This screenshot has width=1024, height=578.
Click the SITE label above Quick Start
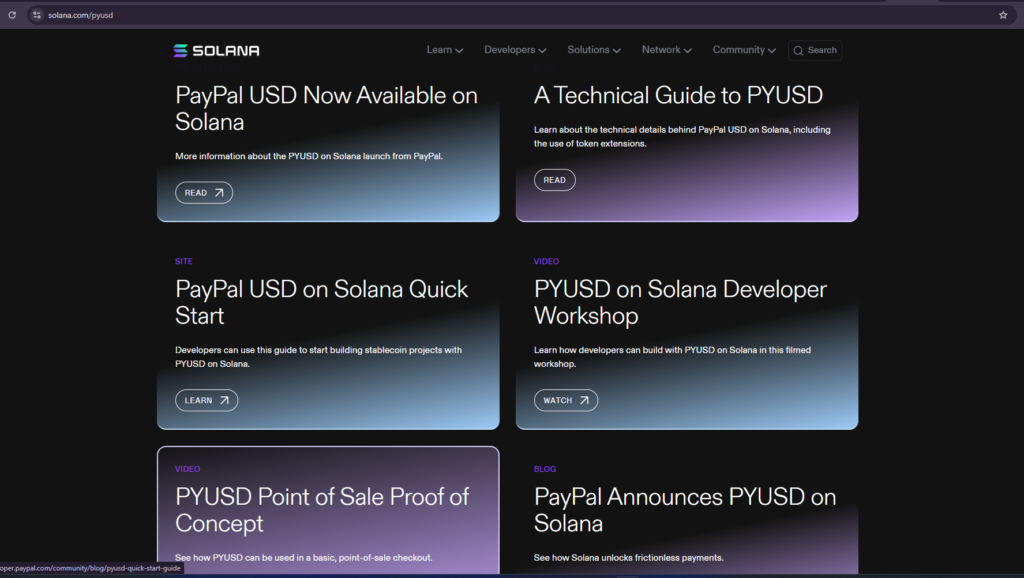click(x=184, y=261)
